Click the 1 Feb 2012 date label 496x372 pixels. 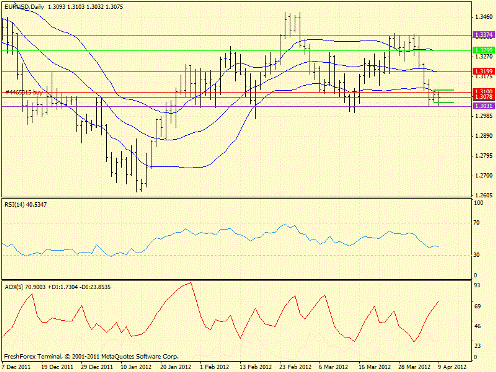215,367
